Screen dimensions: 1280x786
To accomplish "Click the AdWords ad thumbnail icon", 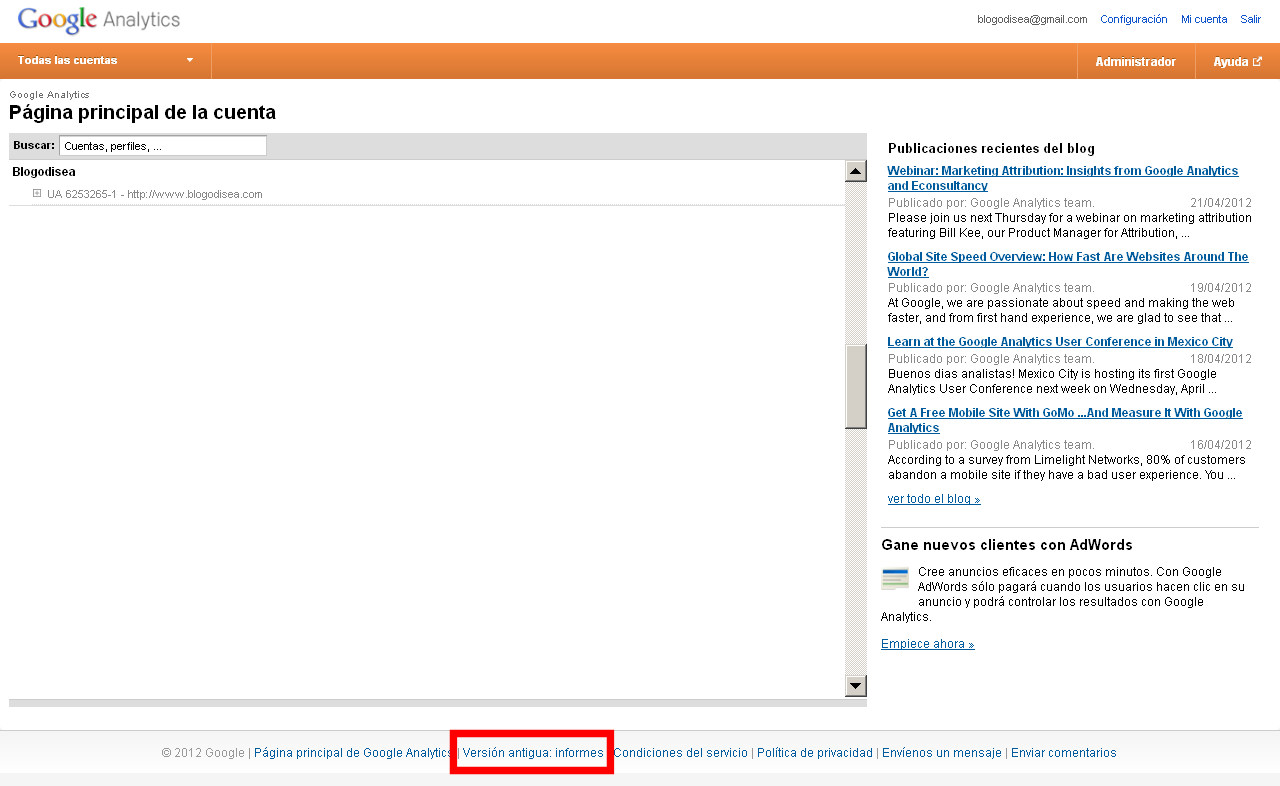I will click(895, 579).
